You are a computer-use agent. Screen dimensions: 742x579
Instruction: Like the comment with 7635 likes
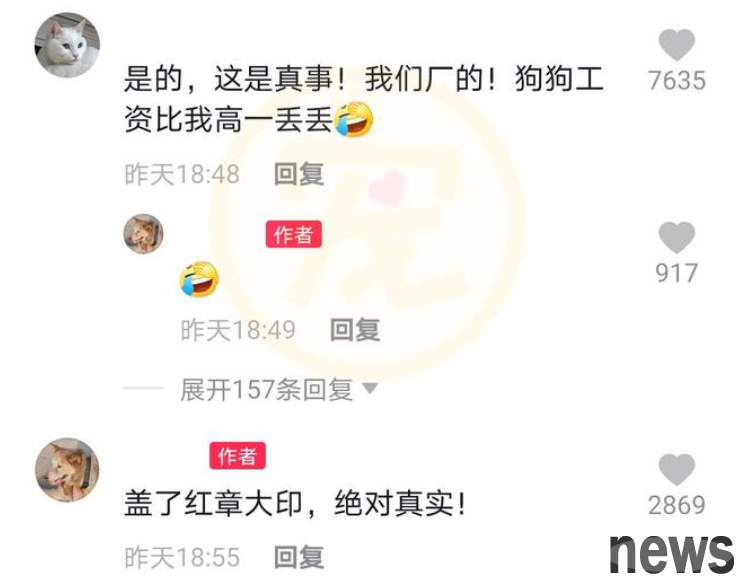coord(677,44)
